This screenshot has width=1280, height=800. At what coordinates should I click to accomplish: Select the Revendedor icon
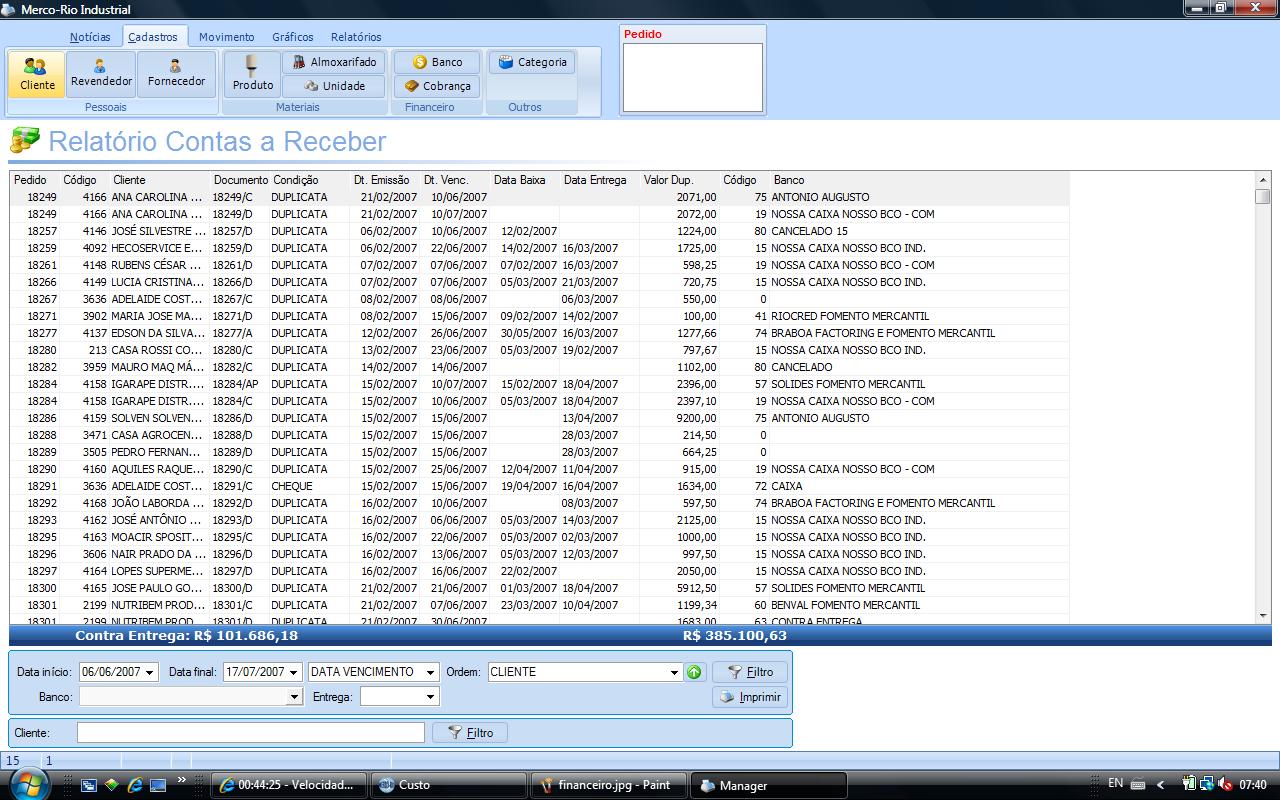point(101,73)
